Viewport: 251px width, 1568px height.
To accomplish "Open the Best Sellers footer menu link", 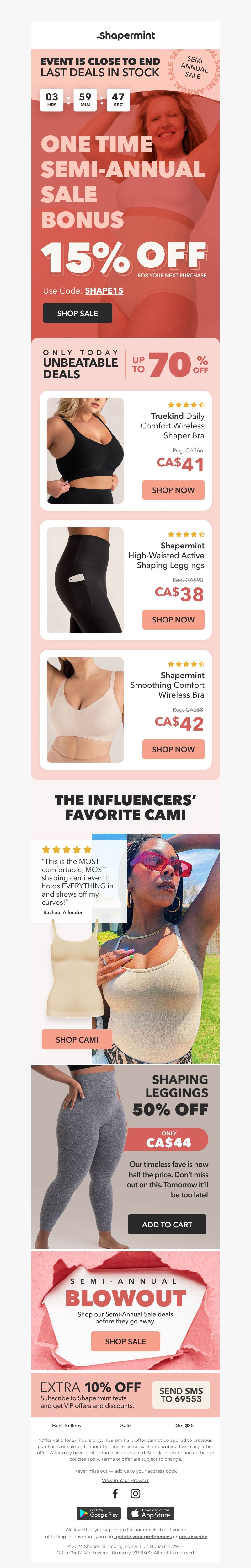I will (x=66, y=1425).
